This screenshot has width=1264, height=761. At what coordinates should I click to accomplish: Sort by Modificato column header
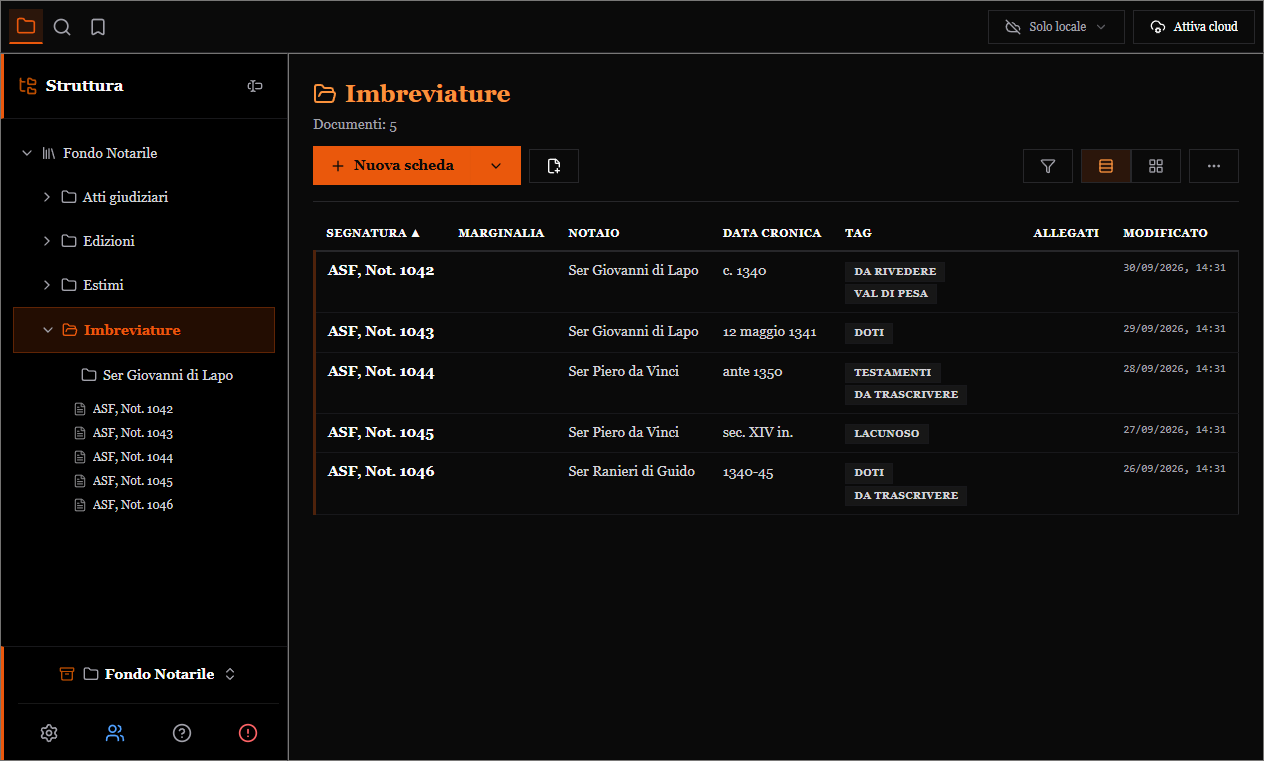1165,233
